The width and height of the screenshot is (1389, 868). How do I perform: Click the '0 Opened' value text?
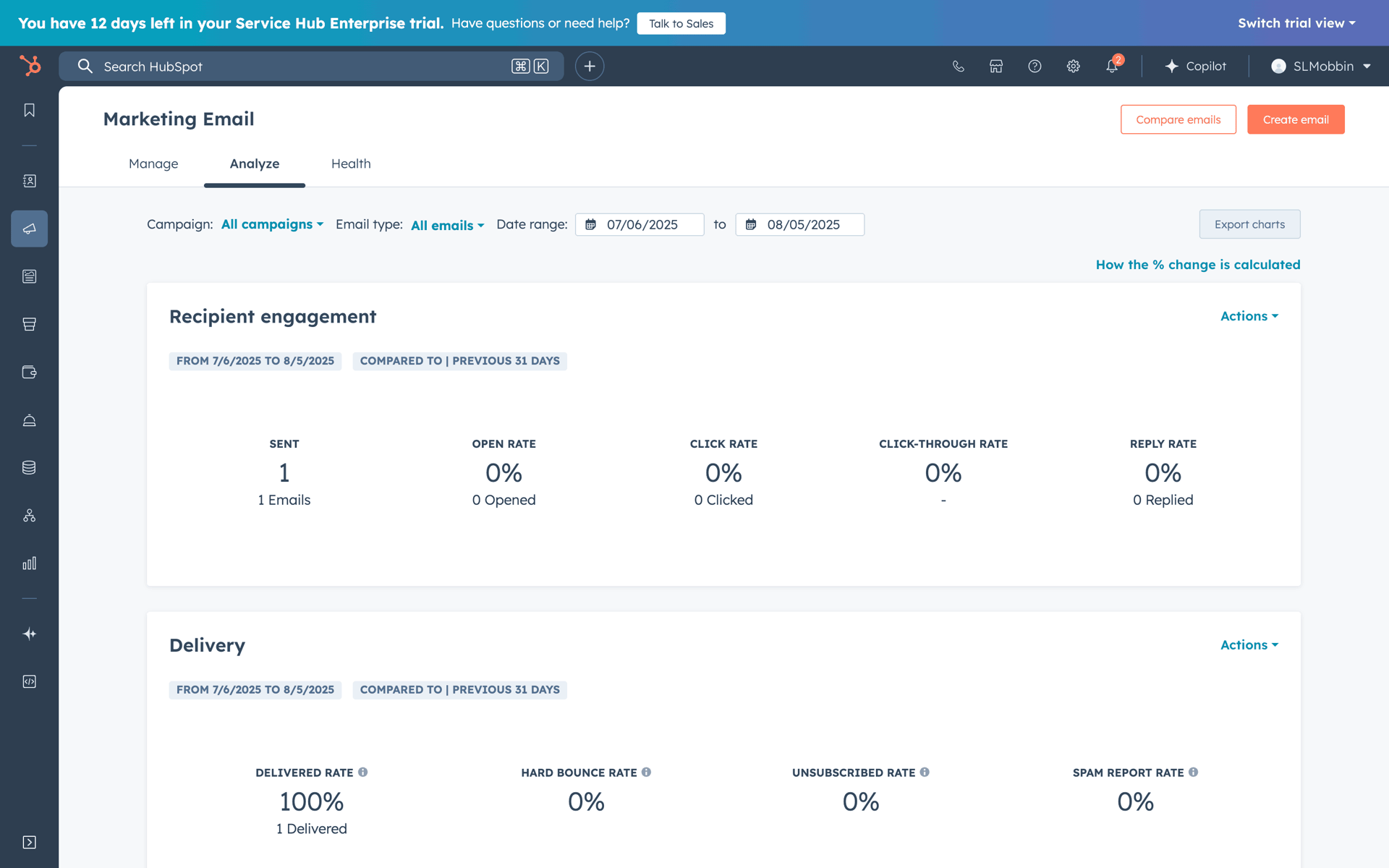[x=504, y=500]
